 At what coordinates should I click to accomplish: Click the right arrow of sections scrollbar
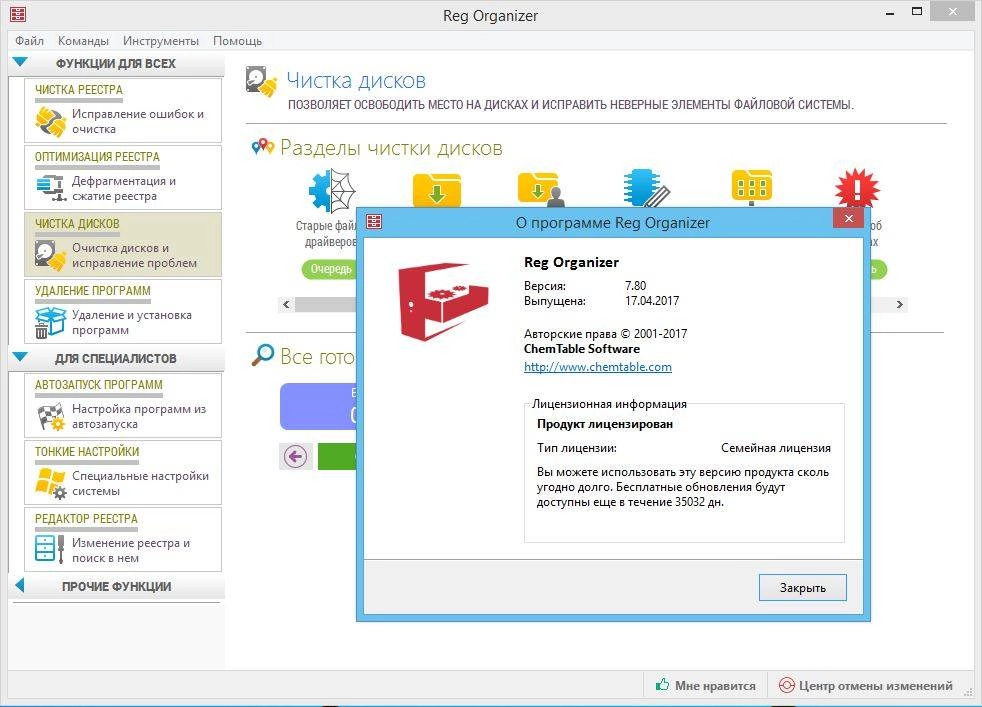(899, 304)
